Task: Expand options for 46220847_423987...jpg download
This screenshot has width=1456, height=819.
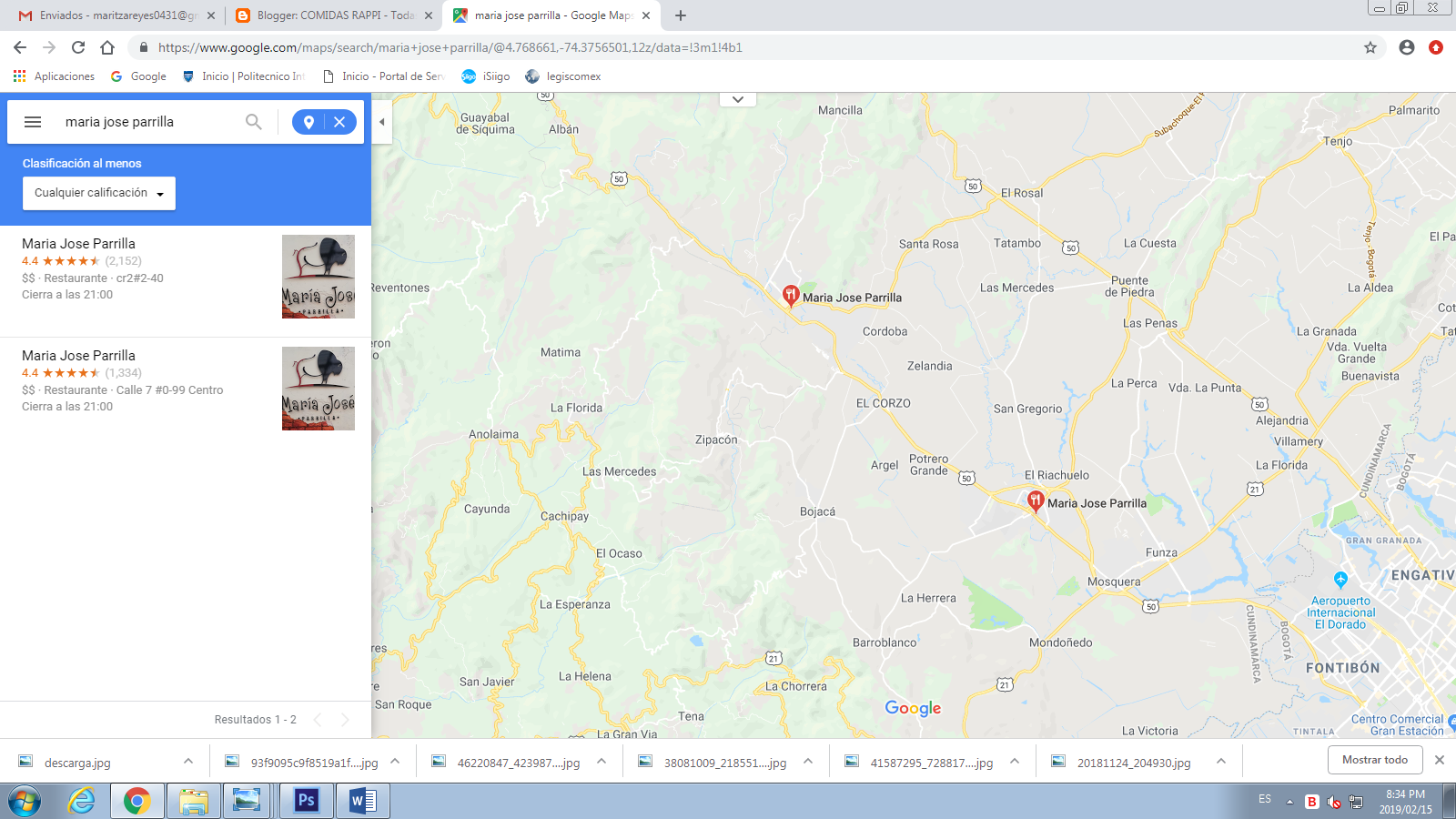Action: click(x=602, y=762)
